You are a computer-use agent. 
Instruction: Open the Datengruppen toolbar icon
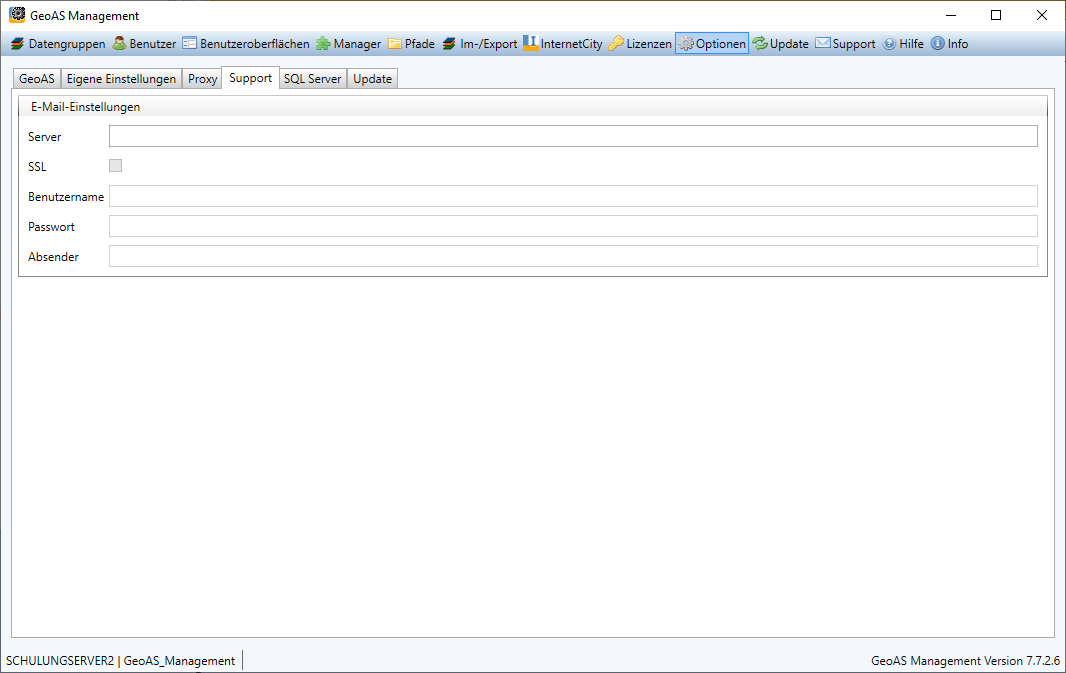point(16,44)
